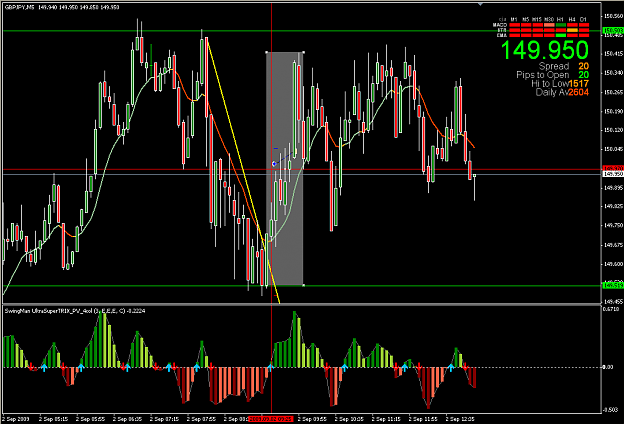Viewport: 625px width, 425px height.
Task: Click the 150.190 price scale value
Action: (x=614, y=111)
